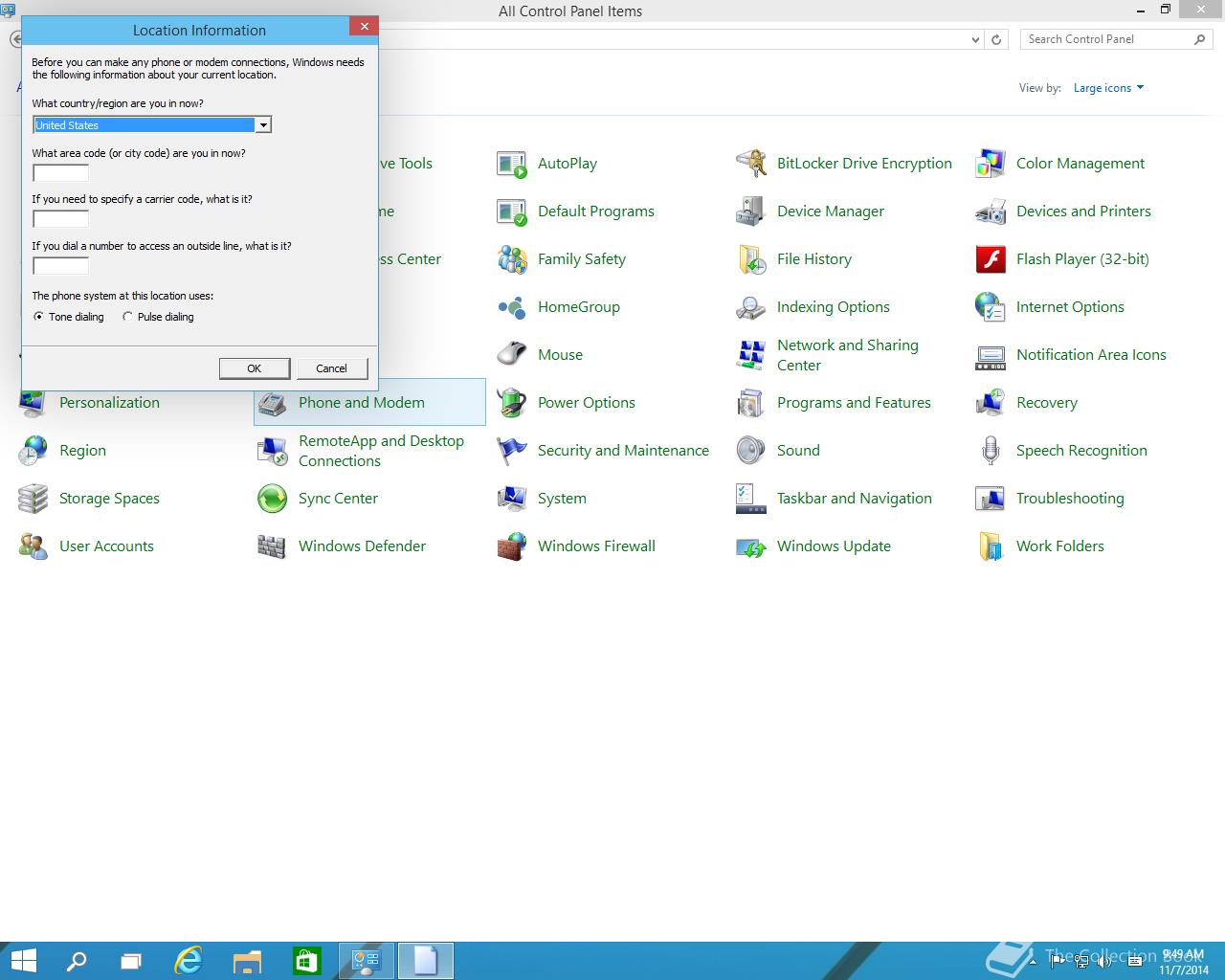This screenshot has height=980, width=1225.
Task: Click the Recovery icon
Action: pos(991,403)
